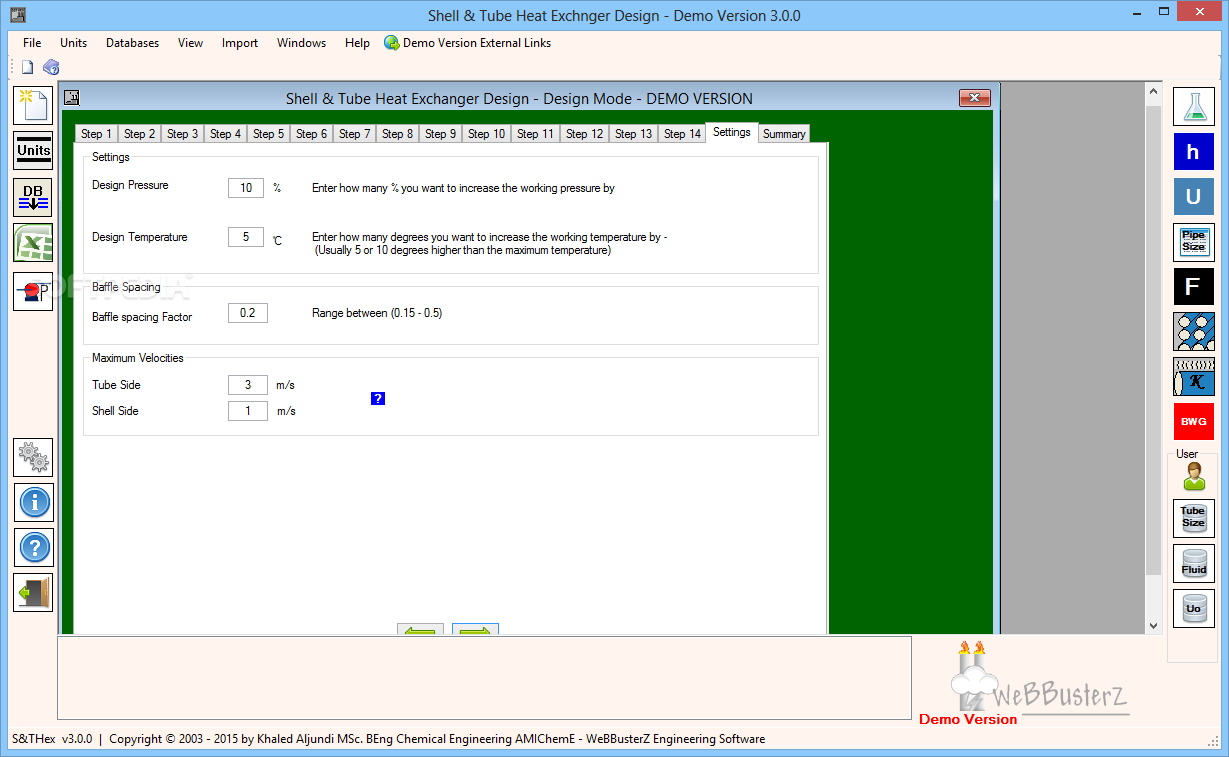Switch to the Step 12 tab

pos(584,134)
